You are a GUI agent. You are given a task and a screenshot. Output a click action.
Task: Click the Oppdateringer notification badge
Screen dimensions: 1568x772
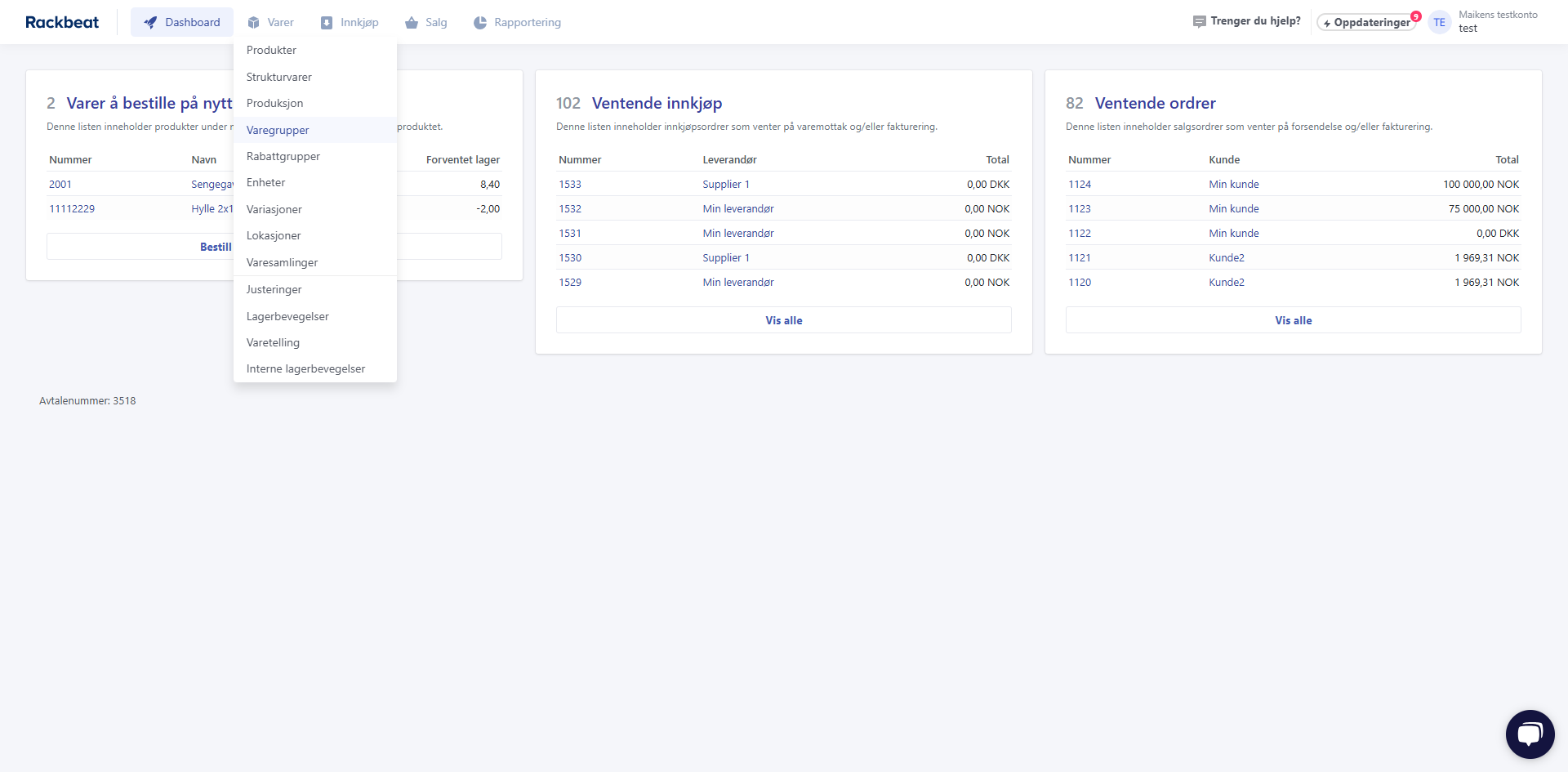1416,16
